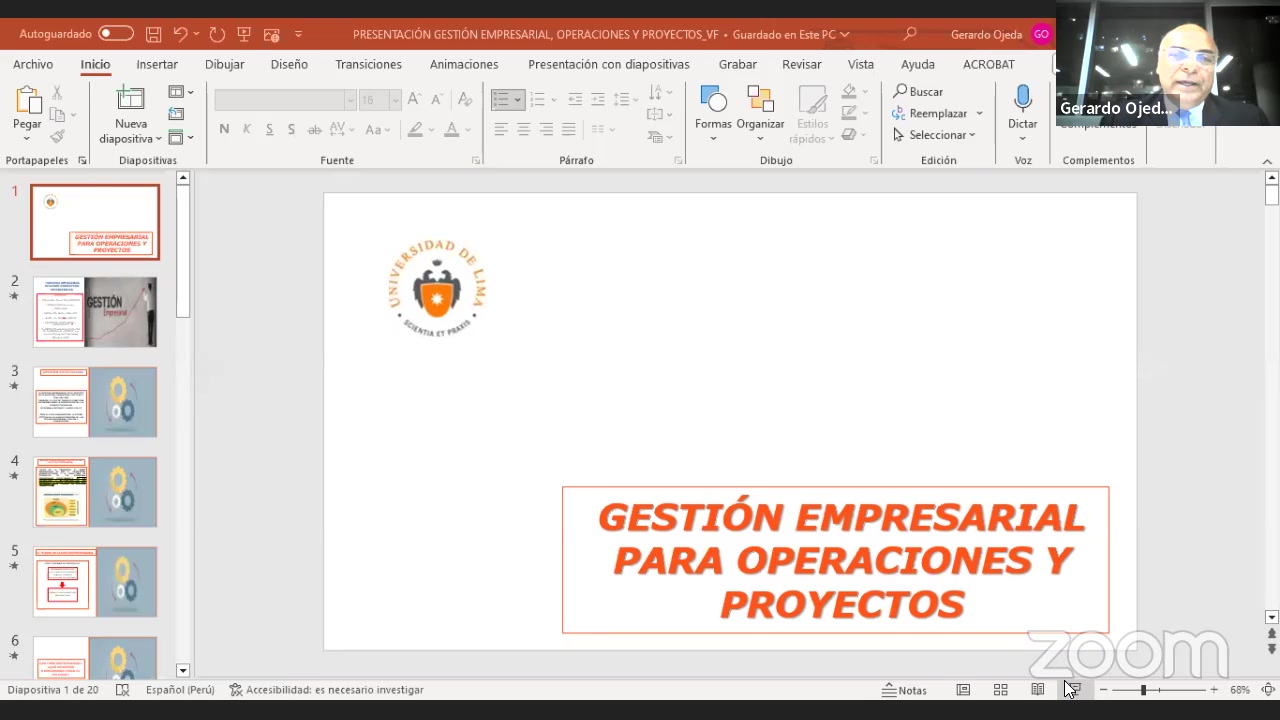This screenshot has width=1280, height=720.
Task: Open the change case Aa dropdown
Action: tap(378, 129)
